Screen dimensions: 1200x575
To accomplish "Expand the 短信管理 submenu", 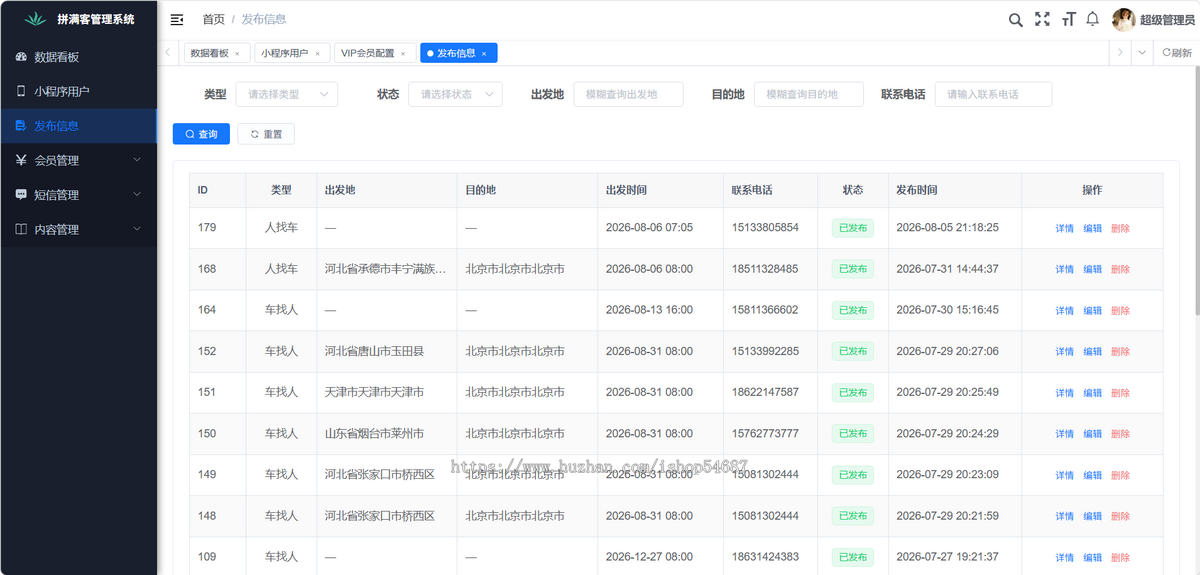I will (x=137, y=195).
